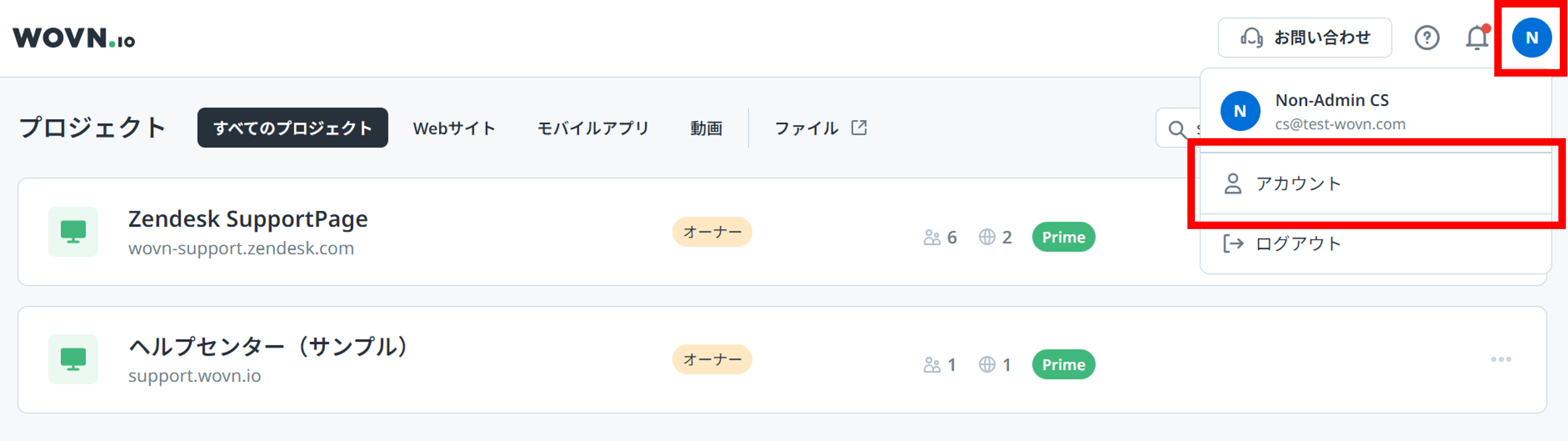The width and height of the screenshot is (1568, 441).
Task: Click the オーナー badge on ヘルプセンター（サンプル）
Action: (712, 359)
